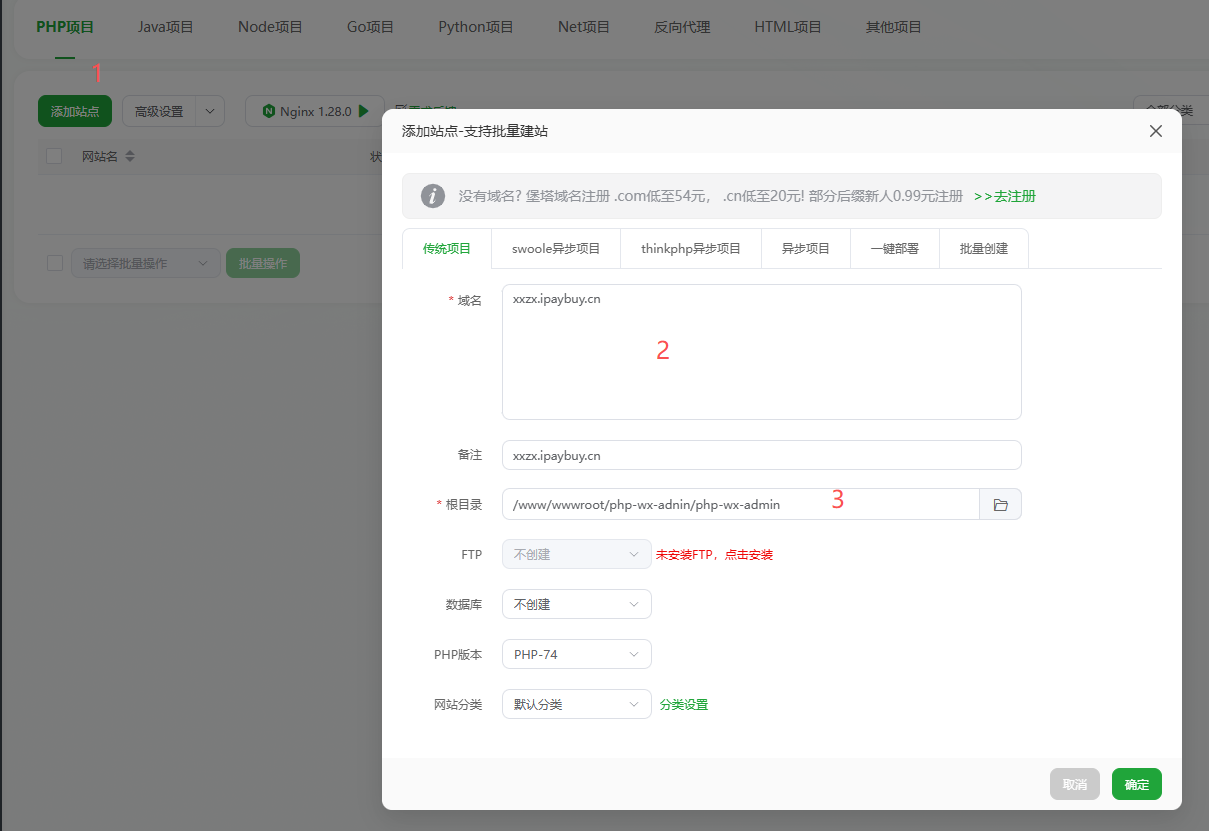Expand the 高级设置 dropdown arrow
Screen dimensions: 1209x831
(210, 111)
